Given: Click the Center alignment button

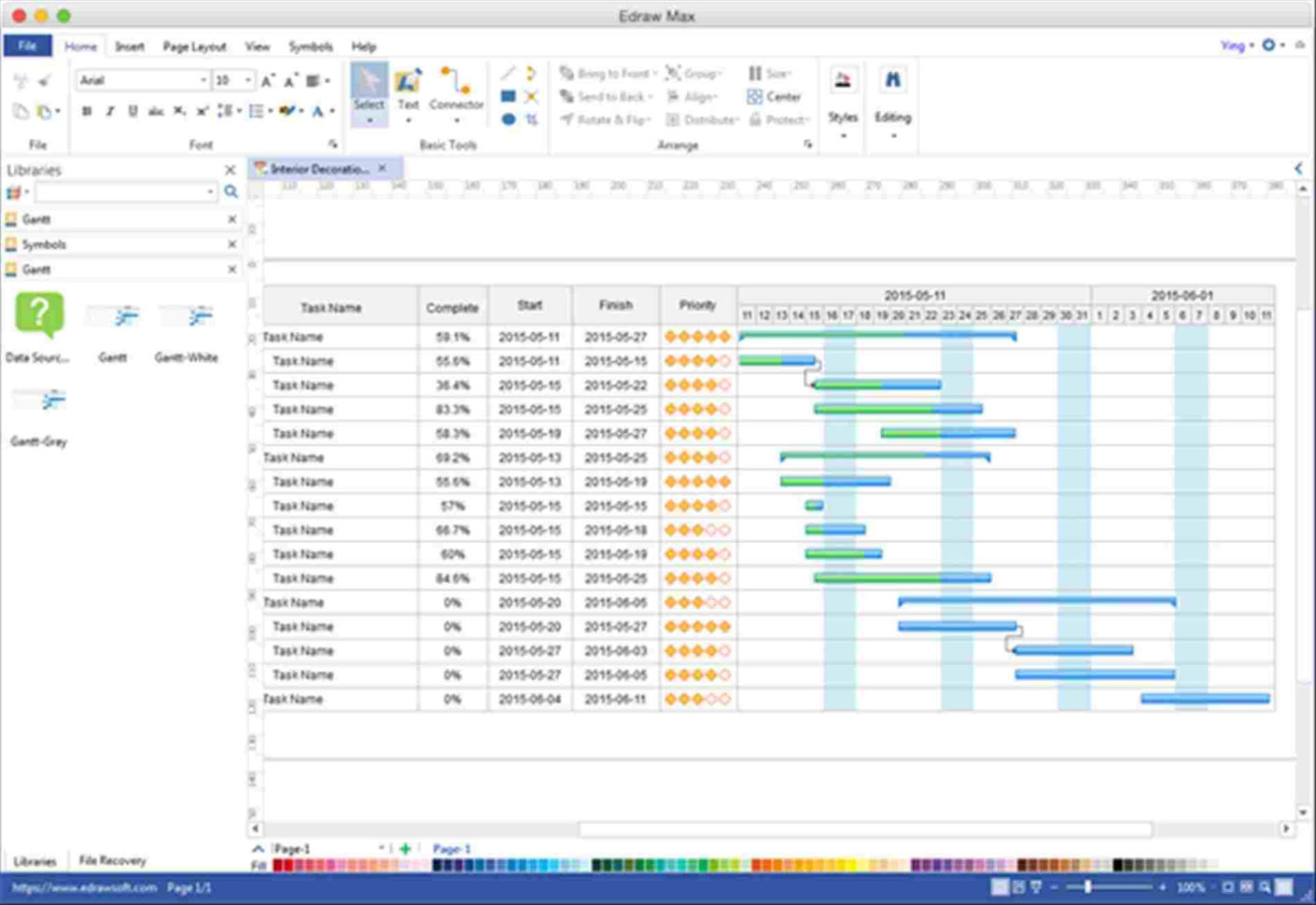Looking at the screenshot, I should [775, 96].
